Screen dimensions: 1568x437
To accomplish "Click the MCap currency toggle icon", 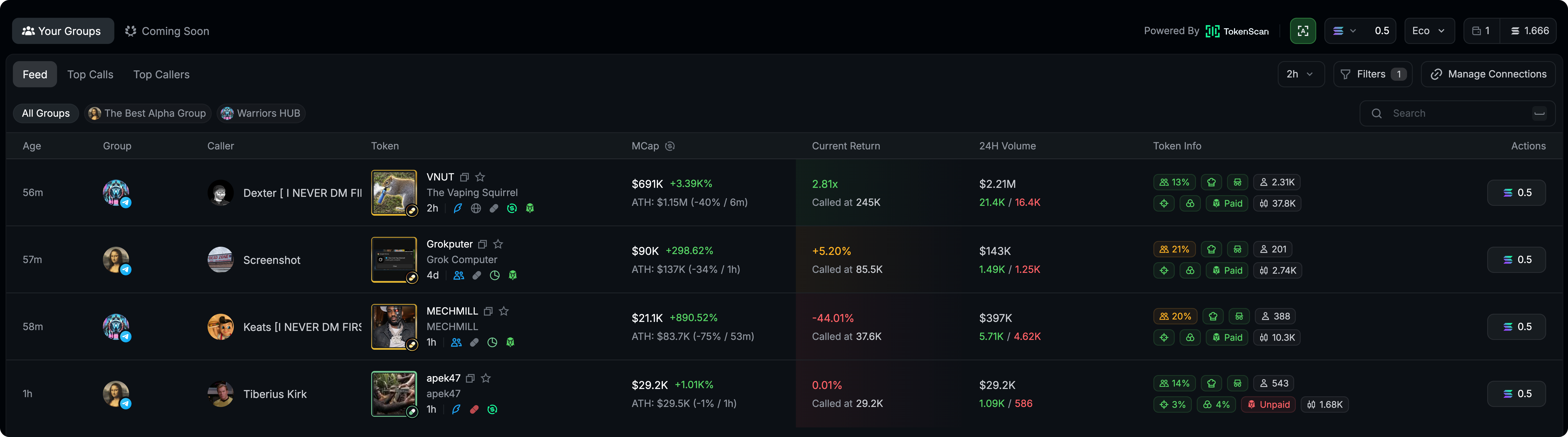I will coord(670,146).
